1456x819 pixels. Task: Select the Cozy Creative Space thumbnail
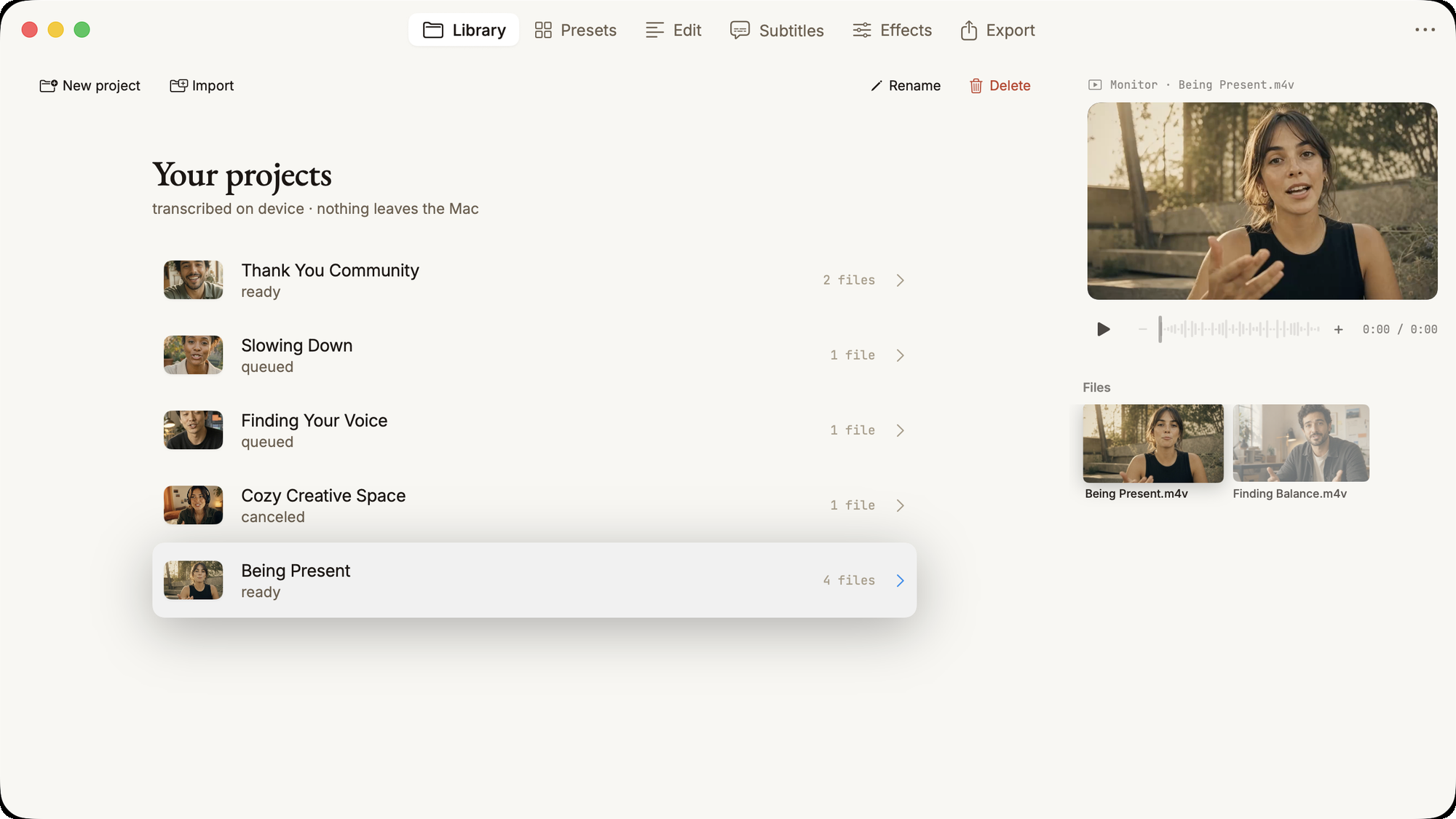(x=193, y=505)
